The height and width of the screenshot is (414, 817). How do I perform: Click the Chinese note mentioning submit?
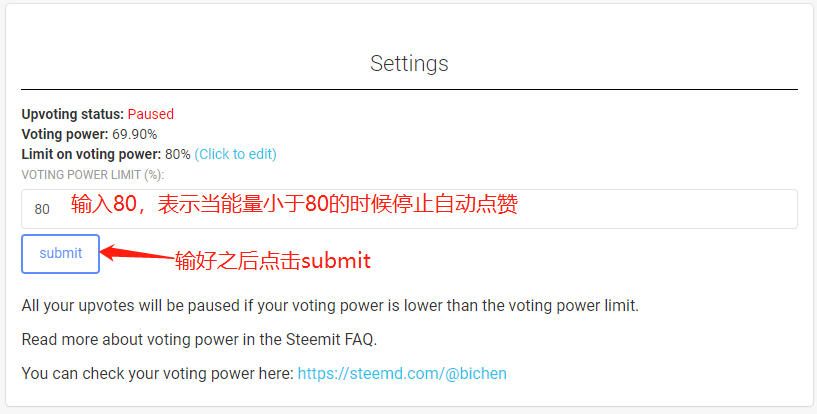pyautogui.click(x=272, y=261)
